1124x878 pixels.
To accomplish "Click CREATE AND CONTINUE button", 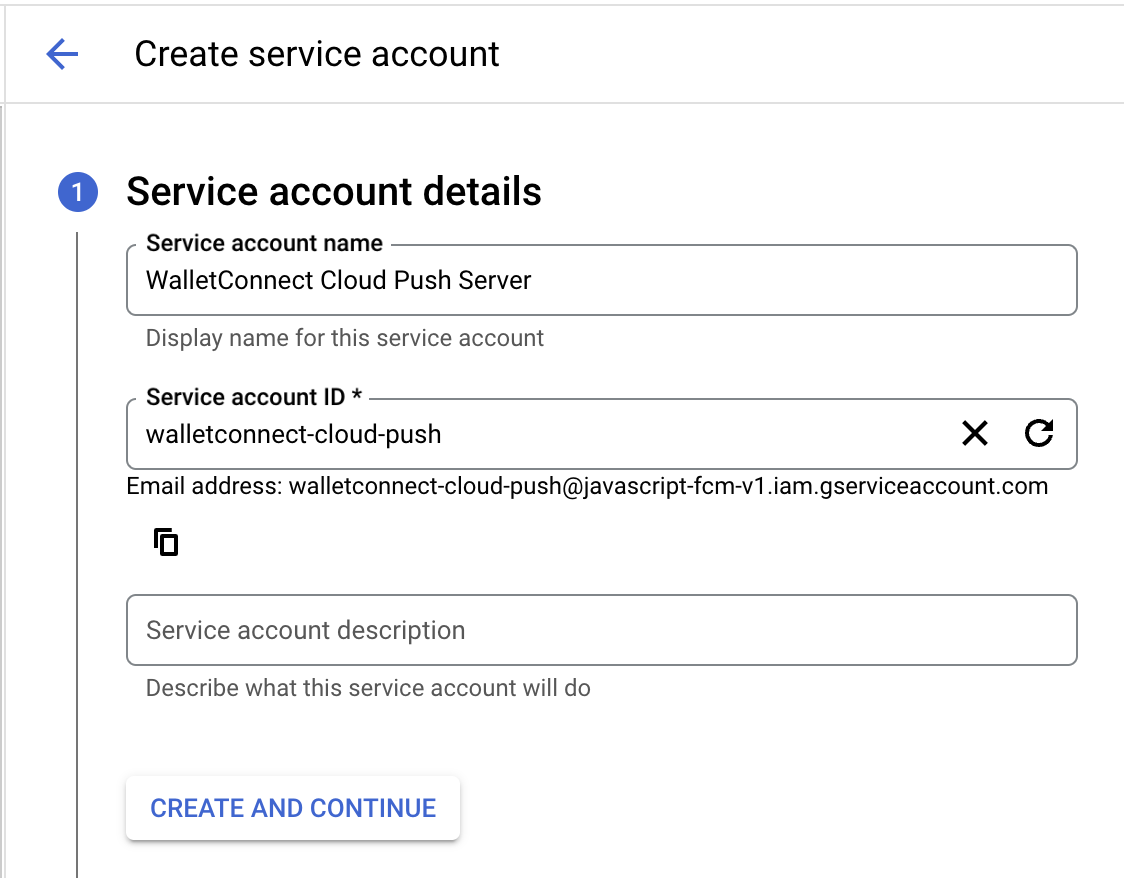I will click(292, 808).
